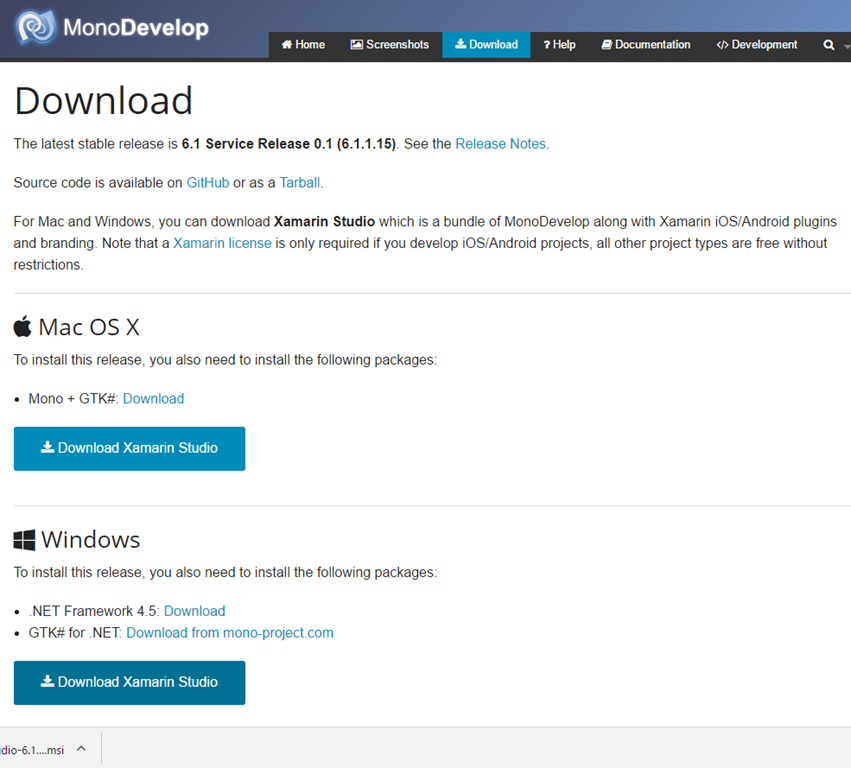Screen dimensions: 851x768
Task: Click the bold 'Xamarin Studio' text in paragraph
Action: click(324, 221)
